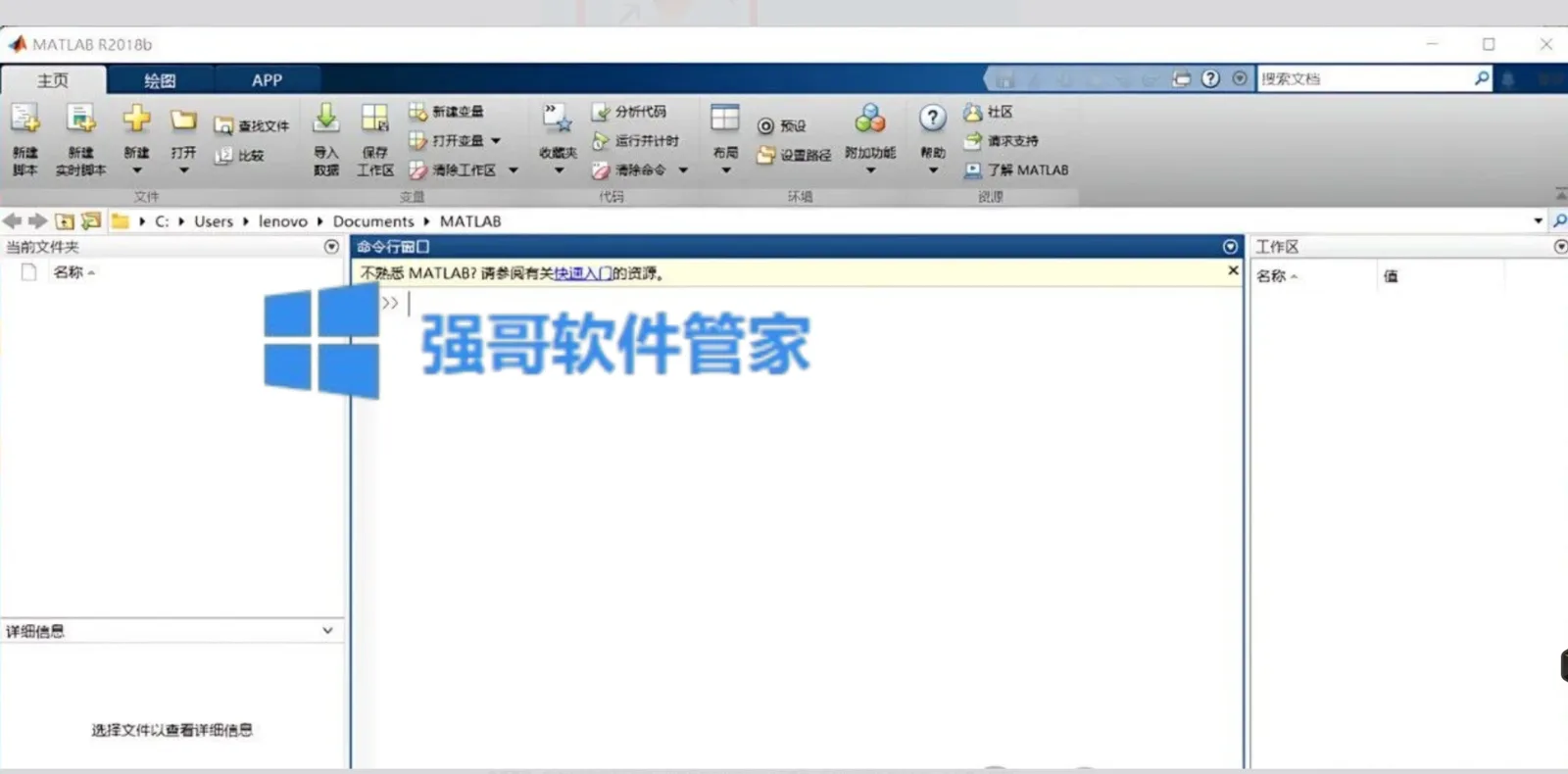Open 预设 preferences

click(x=781, y=126)
